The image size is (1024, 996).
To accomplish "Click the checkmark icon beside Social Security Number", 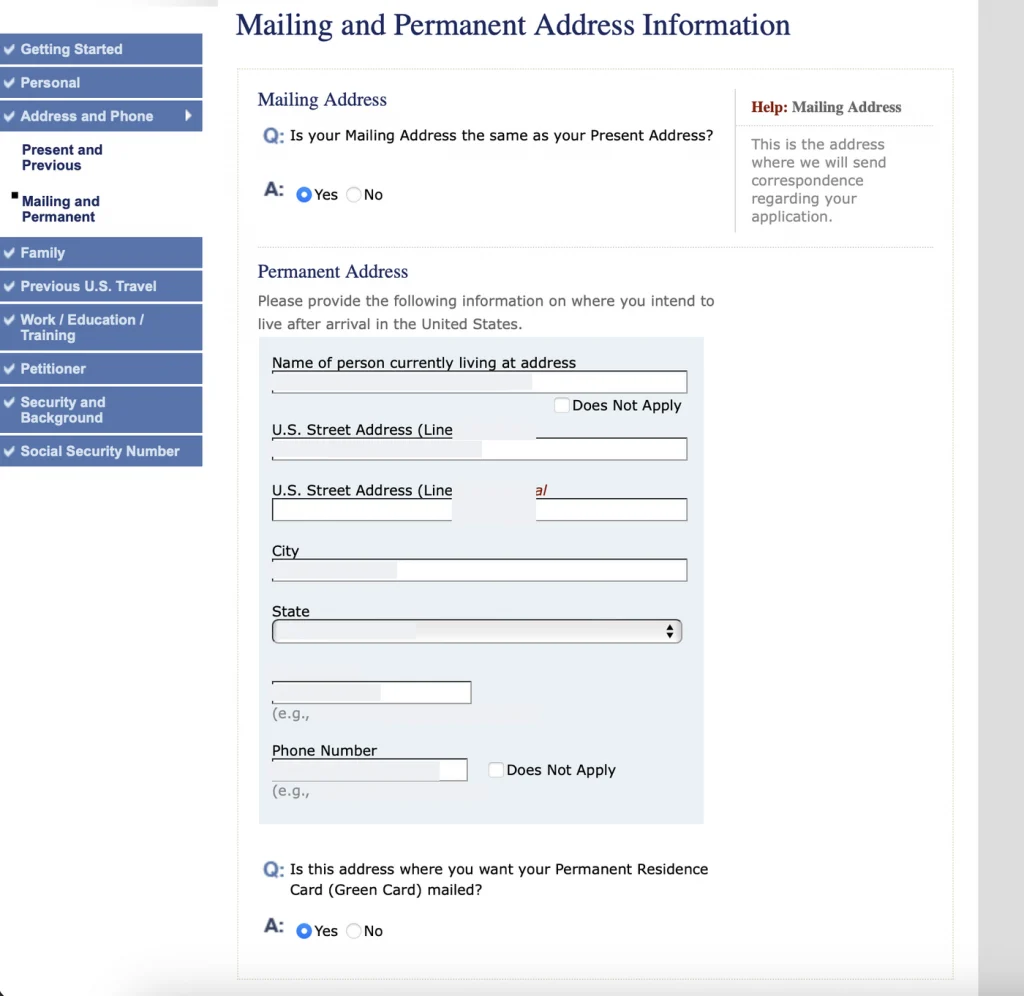I will point(9,451).
